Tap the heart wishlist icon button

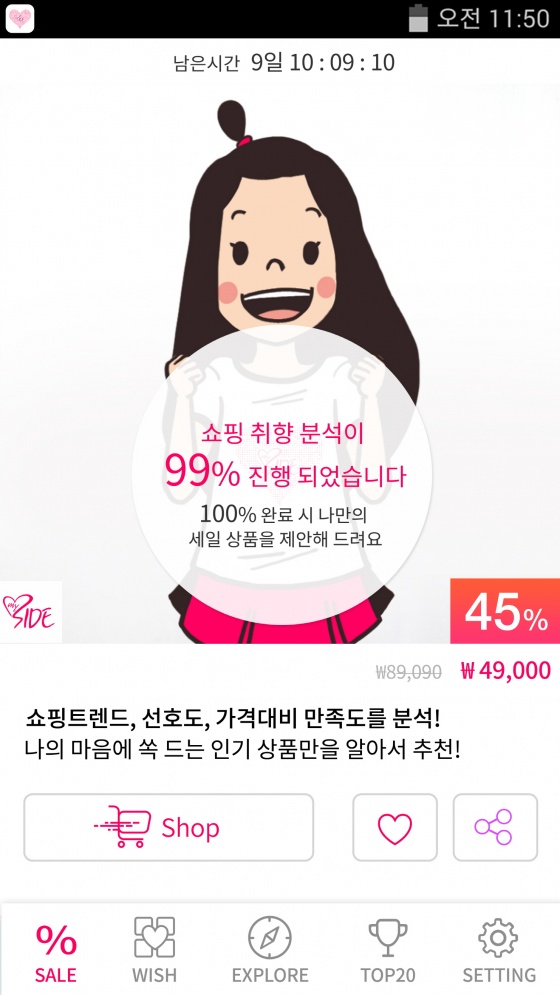pos(395,827)
